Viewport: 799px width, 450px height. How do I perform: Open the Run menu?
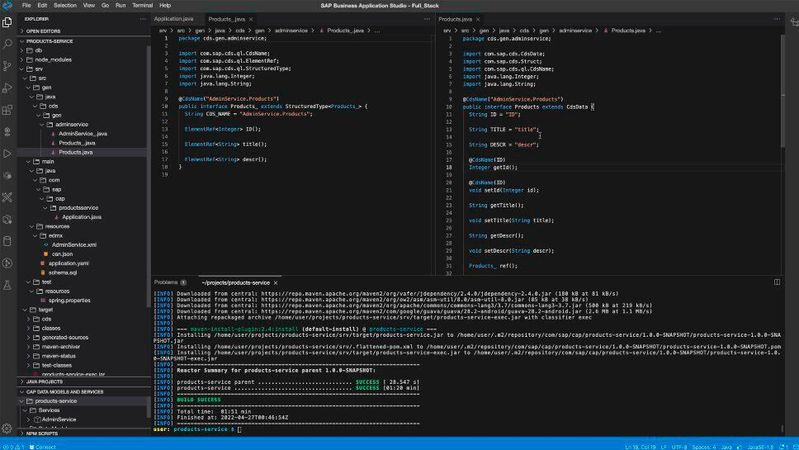120,5
